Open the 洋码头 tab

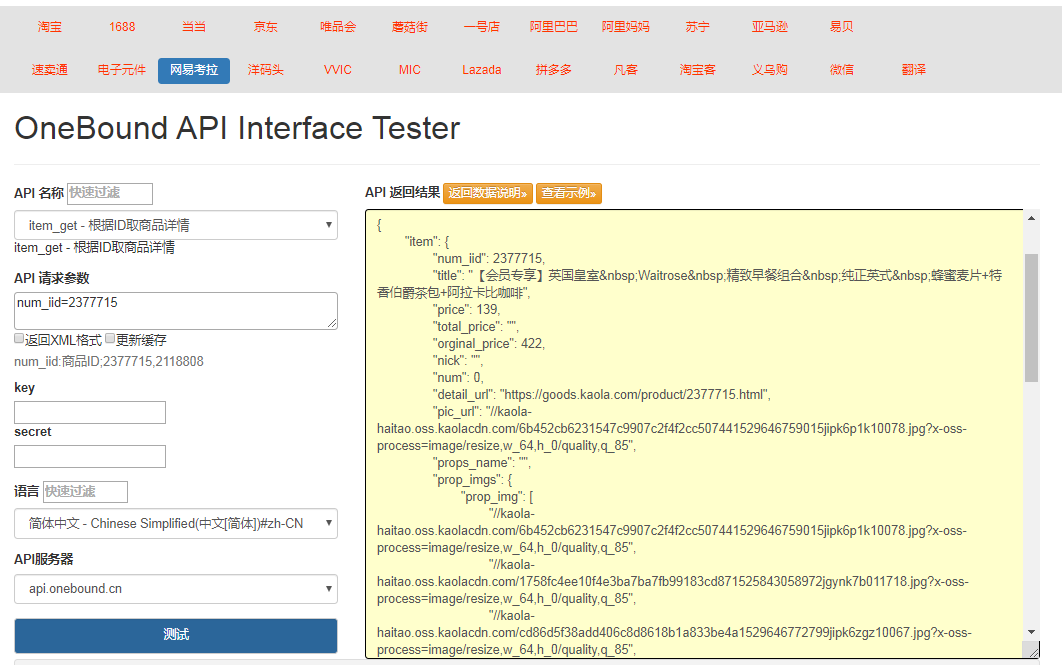tap(266, 70)
